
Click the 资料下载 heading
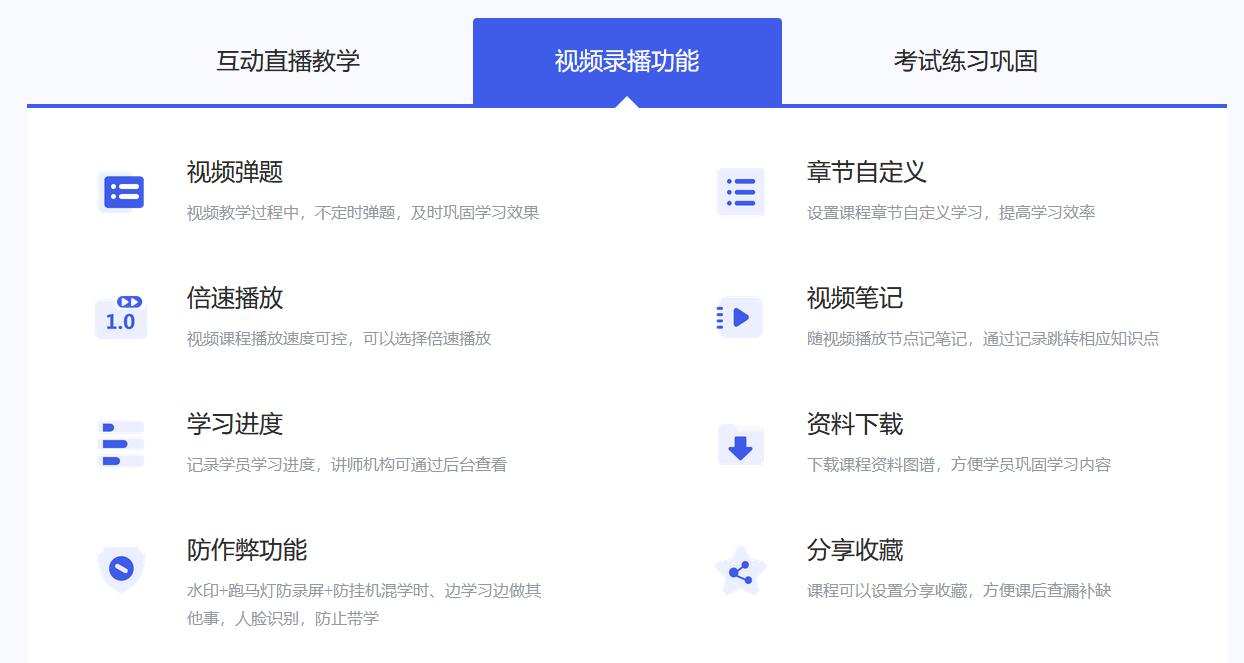855,424
